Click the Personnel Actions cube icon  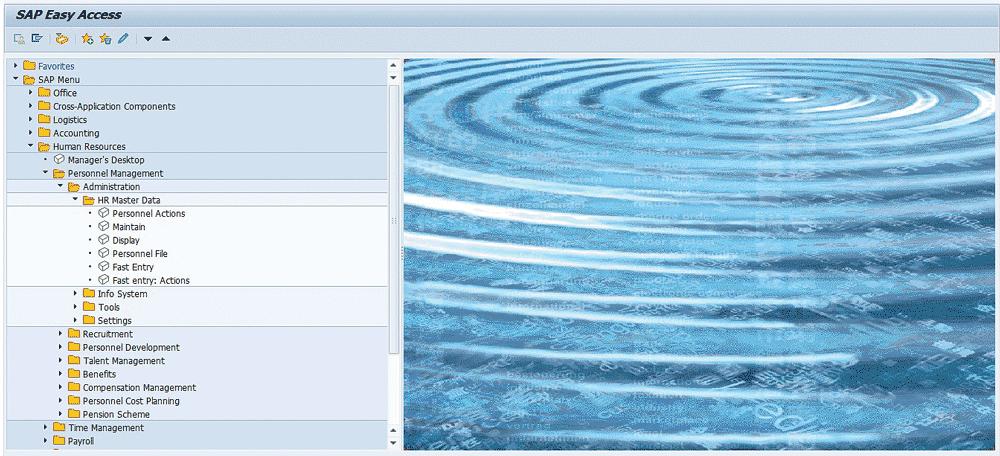click(104, 213)
